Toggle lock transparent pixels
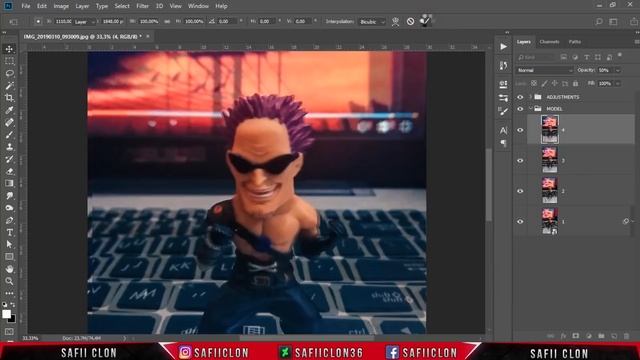640x360 pixels. coord(534,83)
